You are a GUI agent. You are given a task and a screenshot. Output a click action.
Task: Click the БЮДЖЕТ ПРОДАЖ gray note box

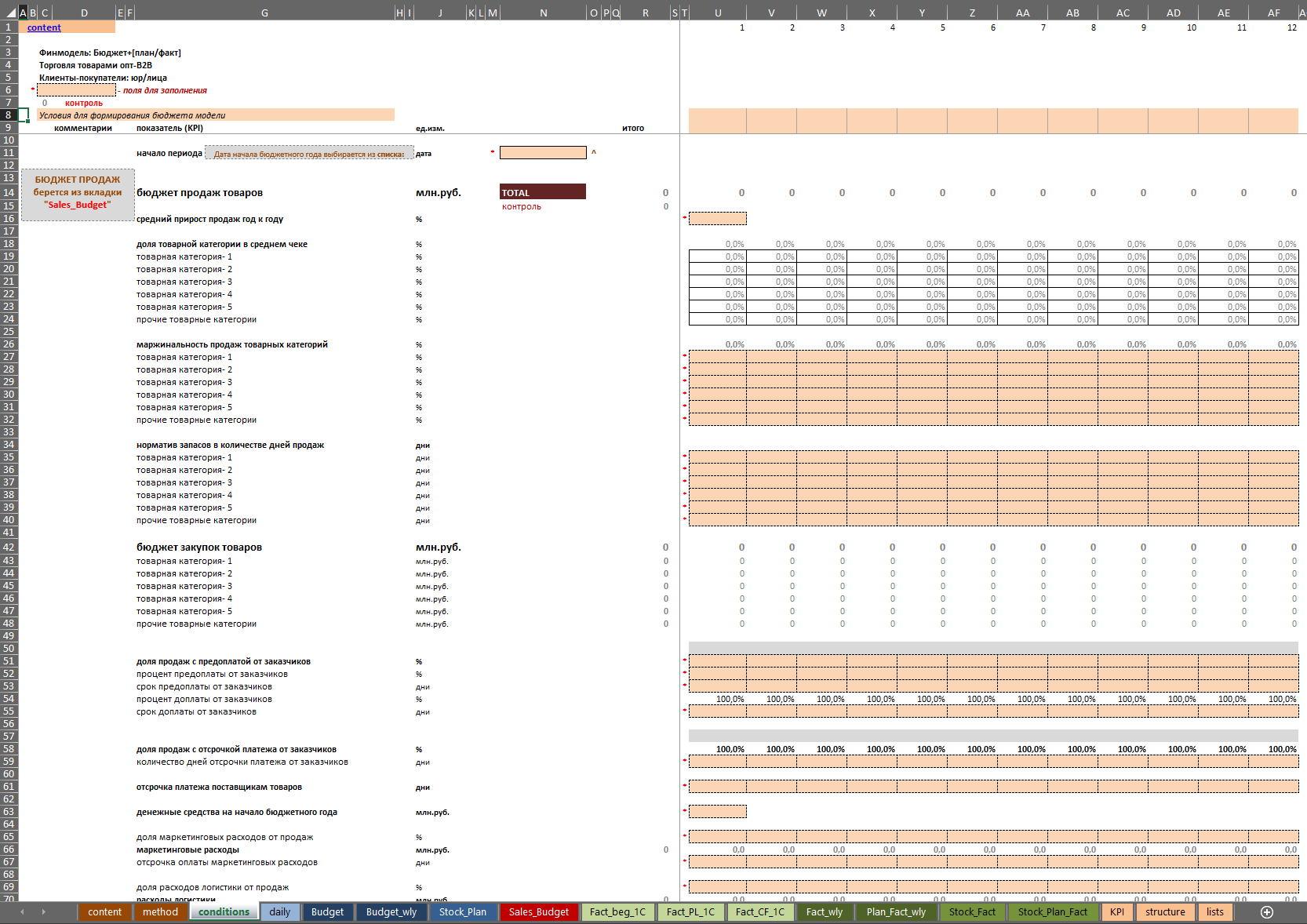(x=78, y=195)
